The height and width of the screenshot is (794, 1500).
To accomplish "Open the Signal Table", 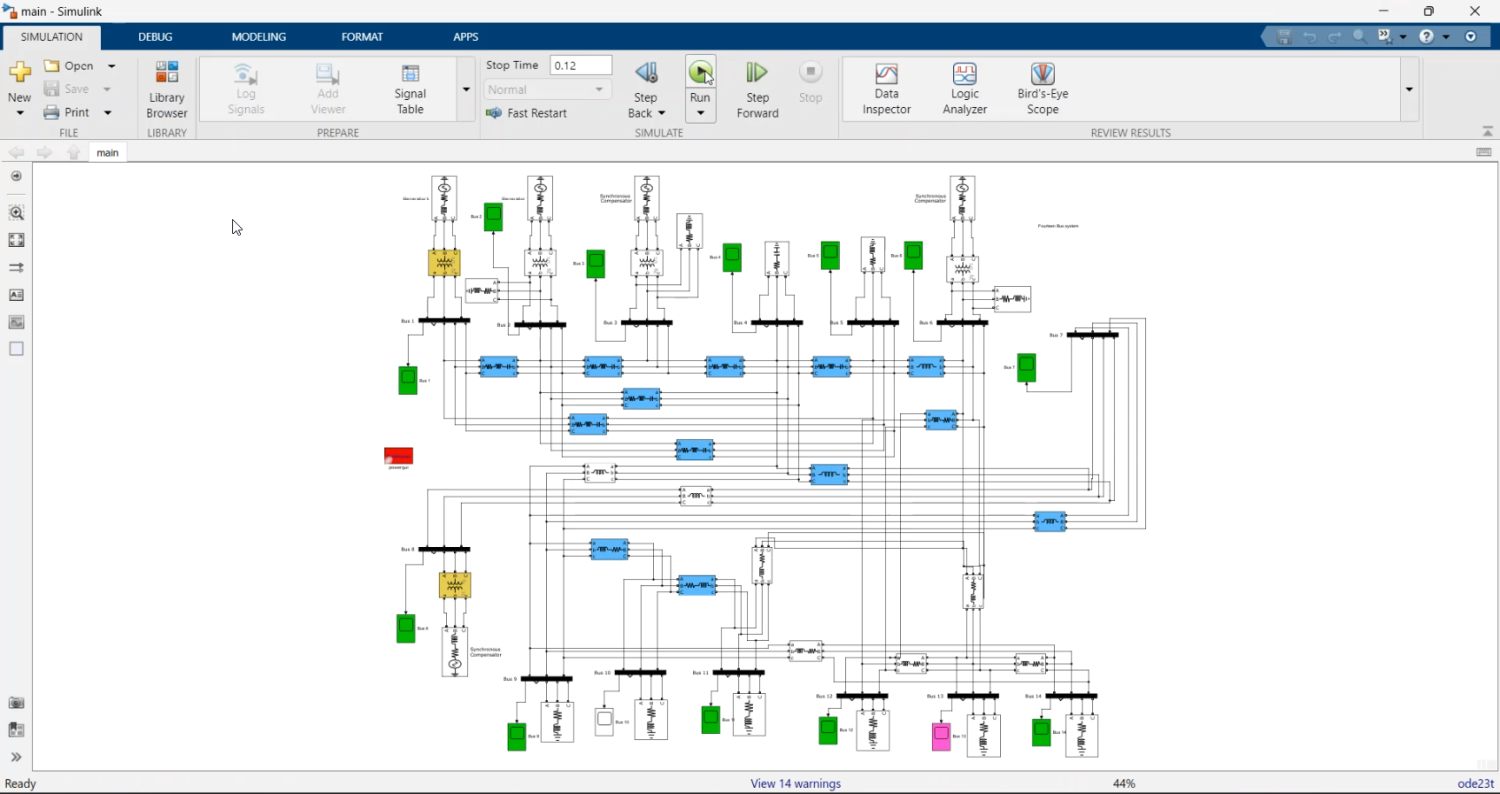I will (x=409, y=89).
